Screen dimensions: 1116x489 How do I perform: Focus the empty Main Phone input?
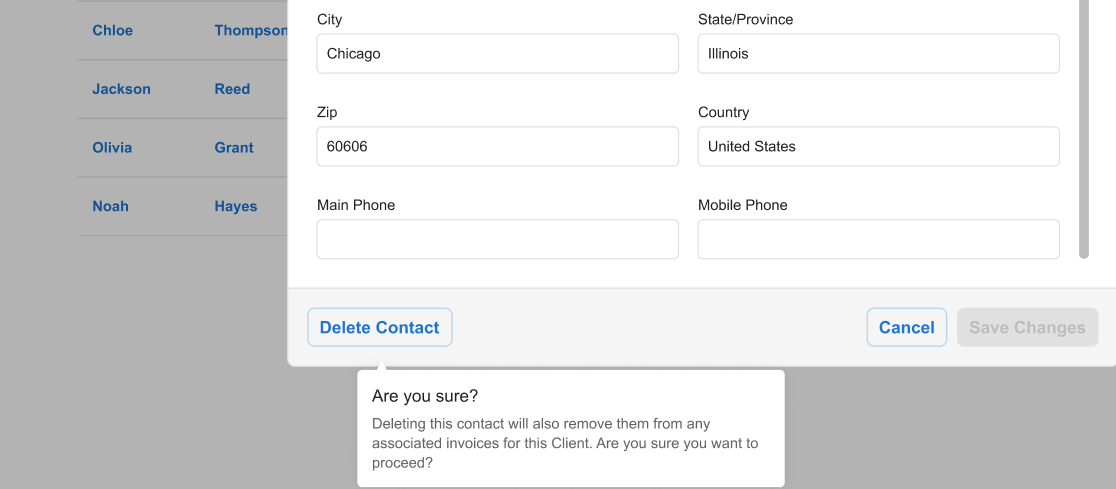497,240
